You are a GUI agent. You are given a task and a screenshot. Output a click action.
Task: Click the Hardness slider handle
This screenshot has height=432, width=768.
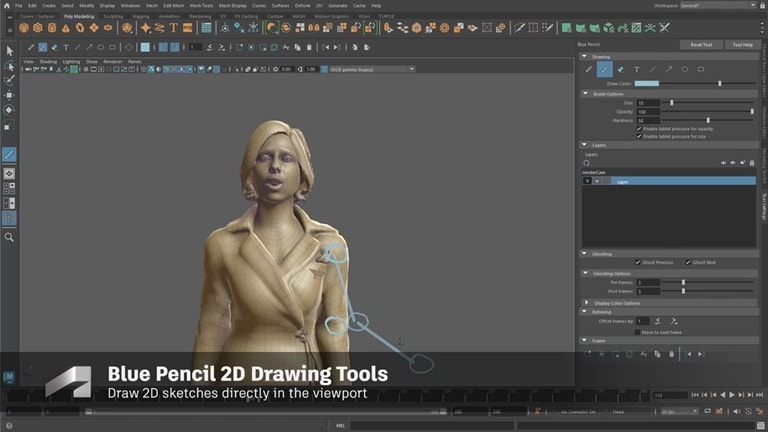[708, 120]
